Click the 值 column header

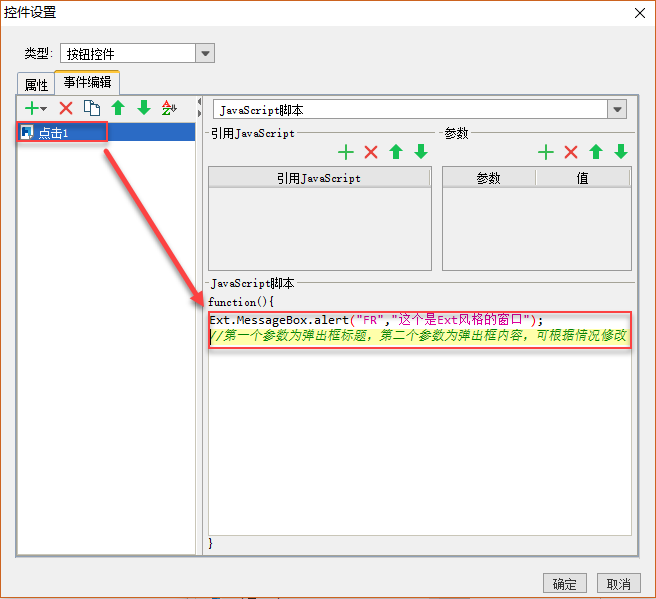click(x=583, y=178)
